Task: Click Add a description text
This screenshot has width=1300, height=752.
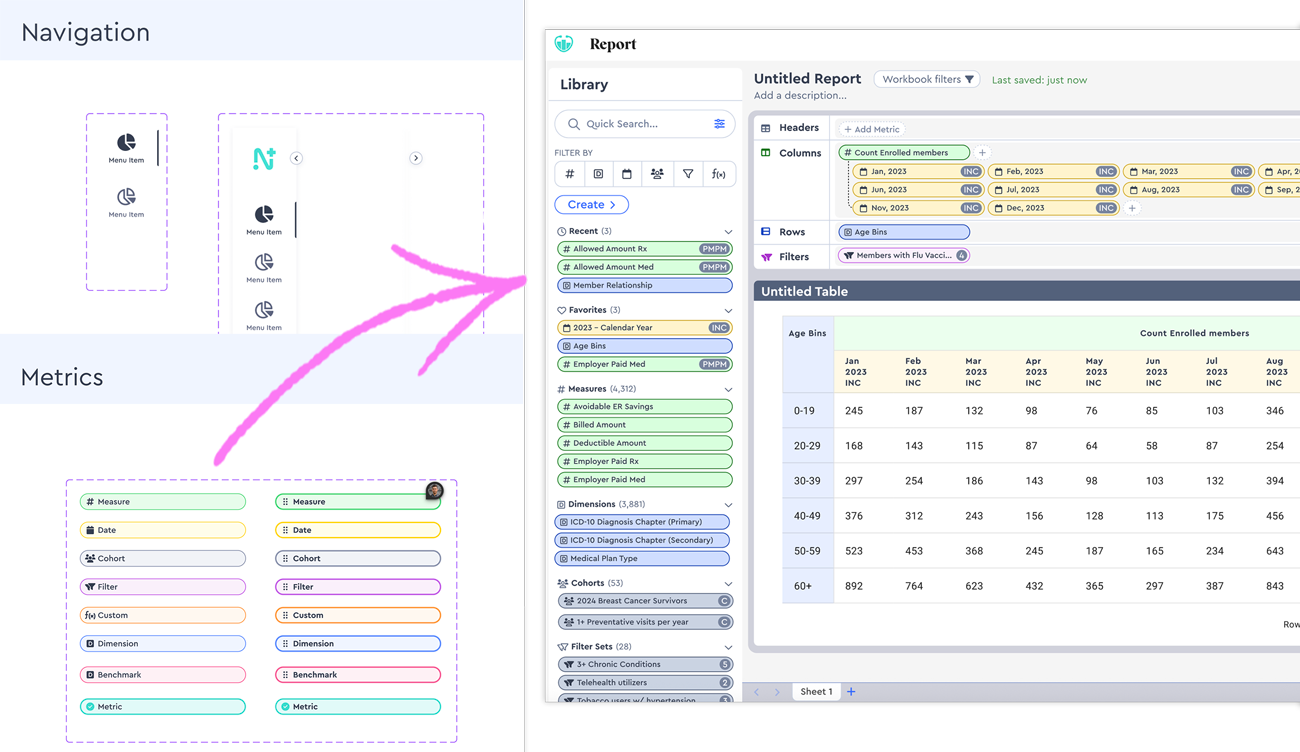Action: (800, 96)
